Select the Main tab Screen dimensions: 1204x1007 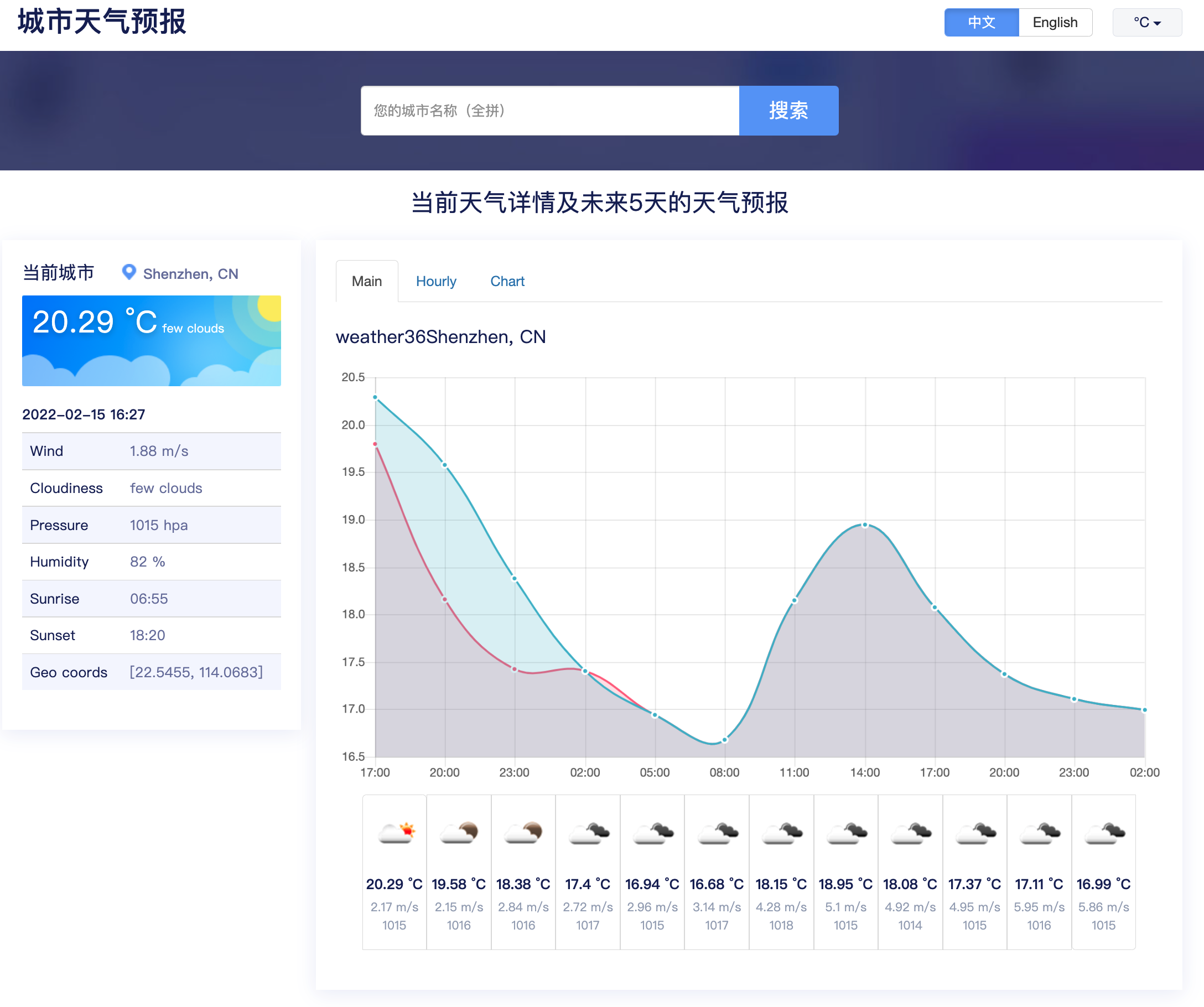click(367, 281)
